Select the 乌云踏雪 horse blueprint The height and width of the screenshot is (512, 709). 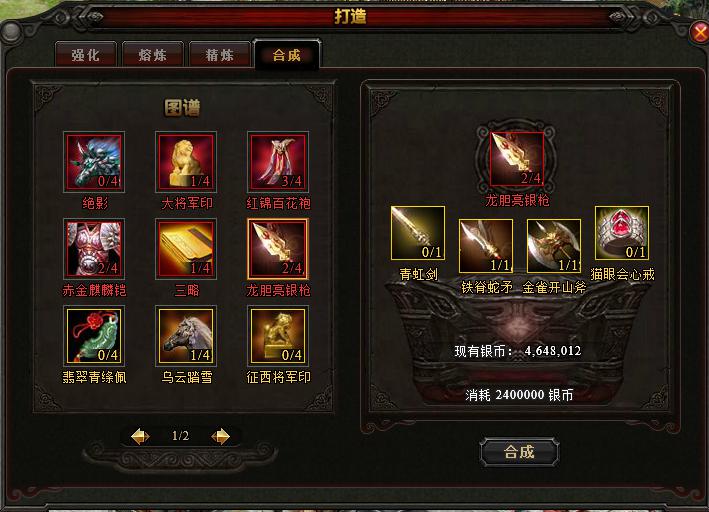pyautogui.click(x=186, y=336)
